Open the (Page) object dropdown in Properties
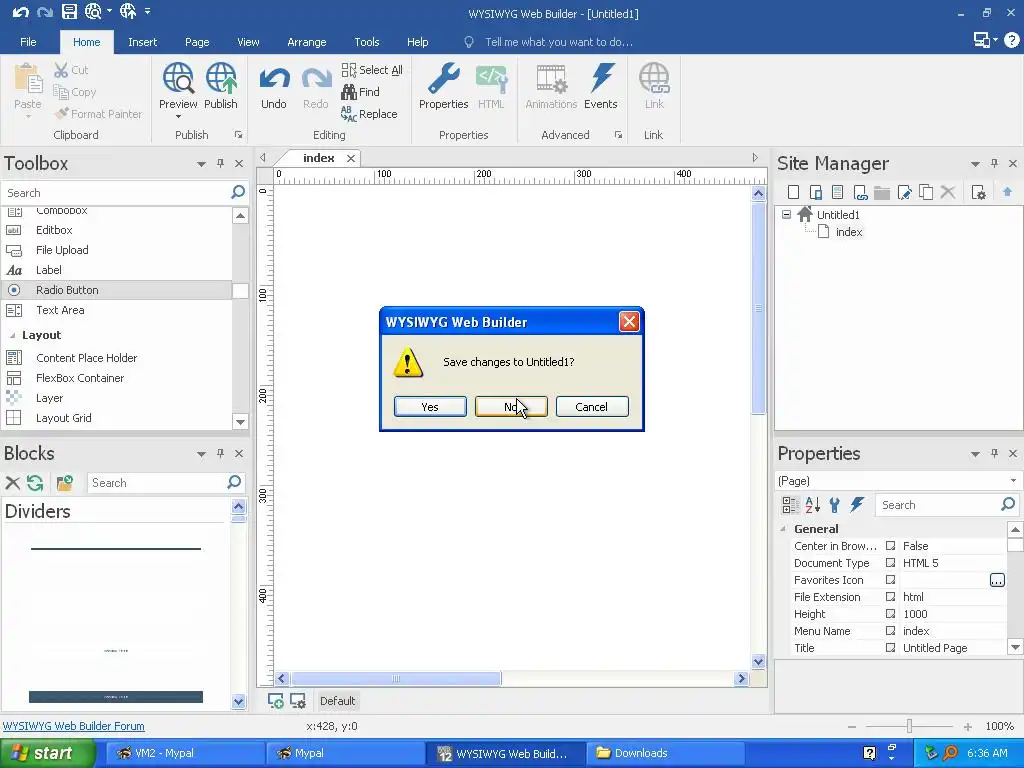 click(x=1013, y=481)
